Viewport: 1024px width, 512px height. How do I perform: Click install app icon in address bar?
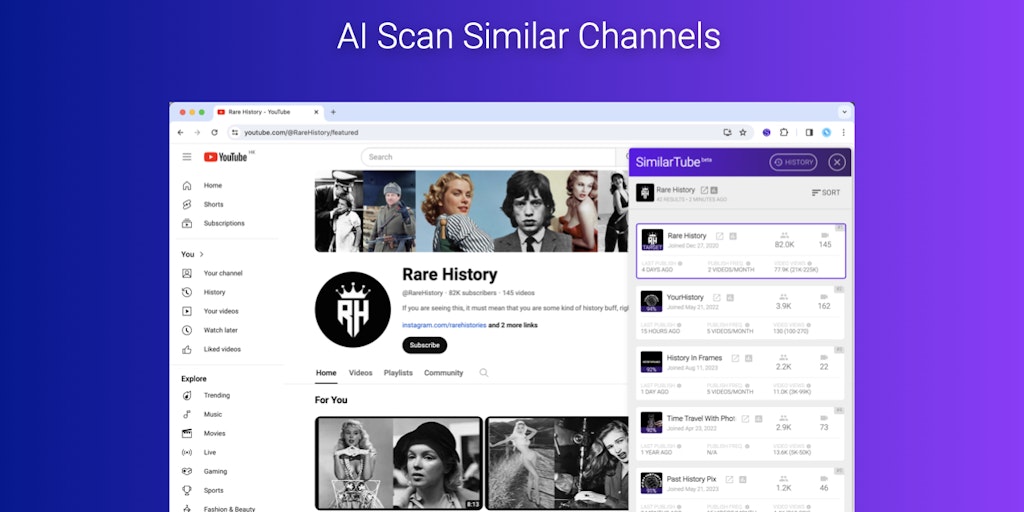point(727,132)
